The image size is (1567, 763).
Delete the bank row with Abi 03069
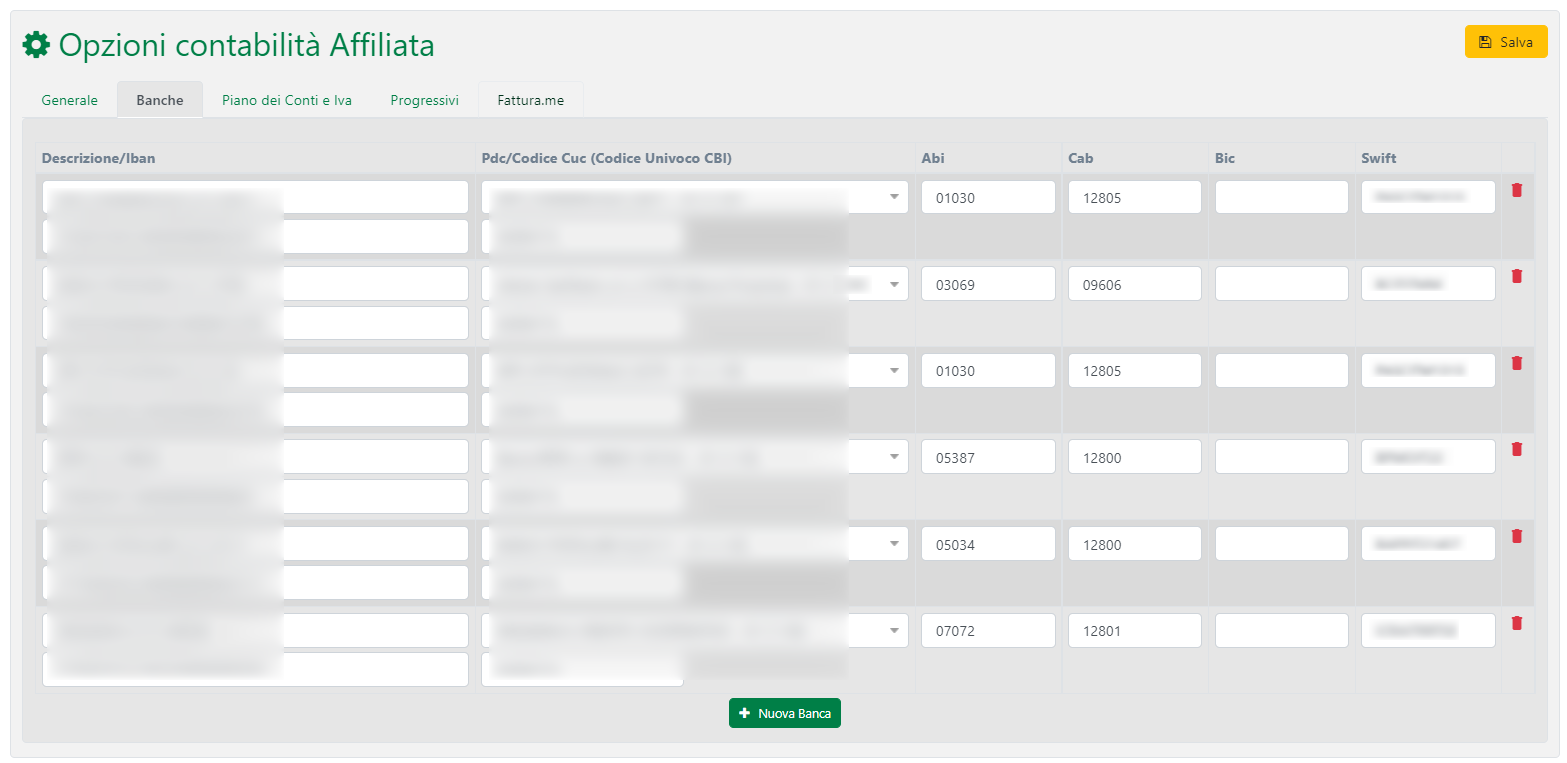tap(1516, 277)
